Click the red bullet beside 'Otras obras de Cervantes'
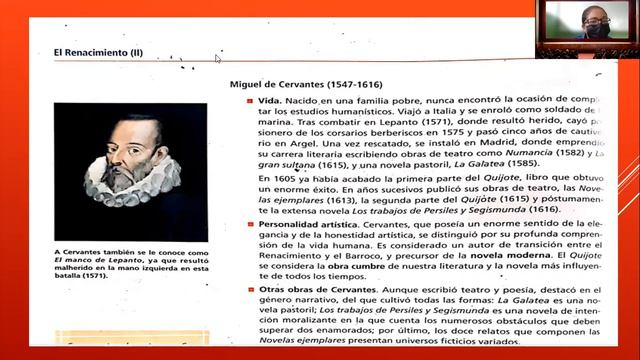640x360 pixels. click(x=251, y=290)
